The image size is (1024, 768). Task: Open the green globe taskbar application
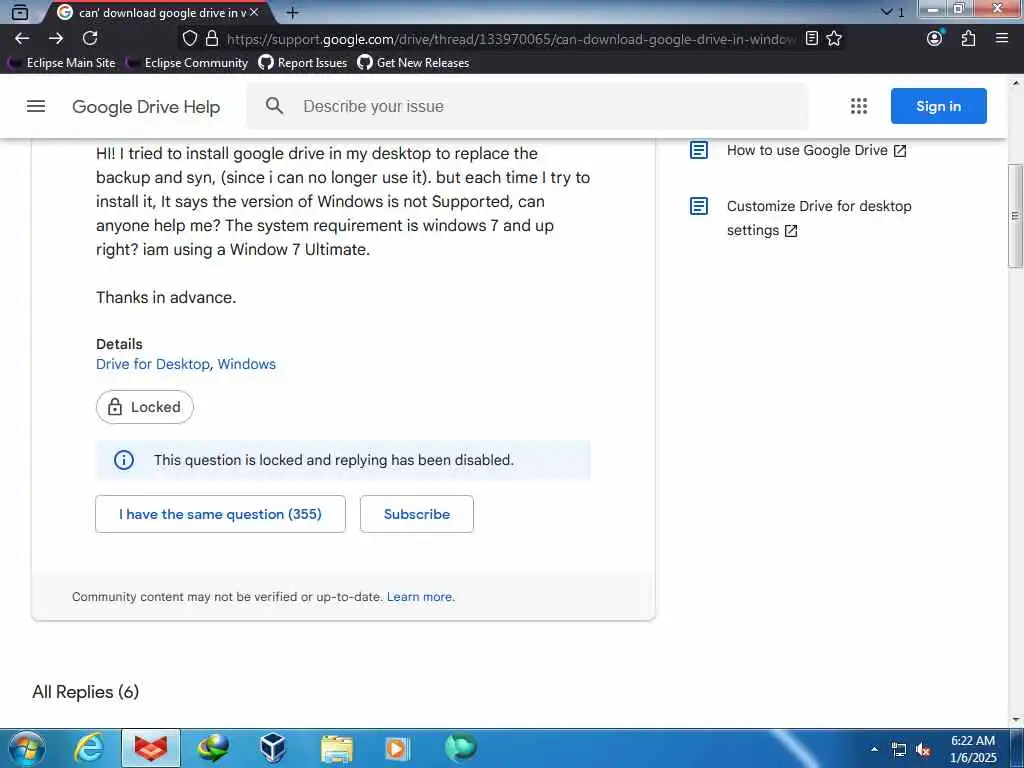[x=461, y=748]
